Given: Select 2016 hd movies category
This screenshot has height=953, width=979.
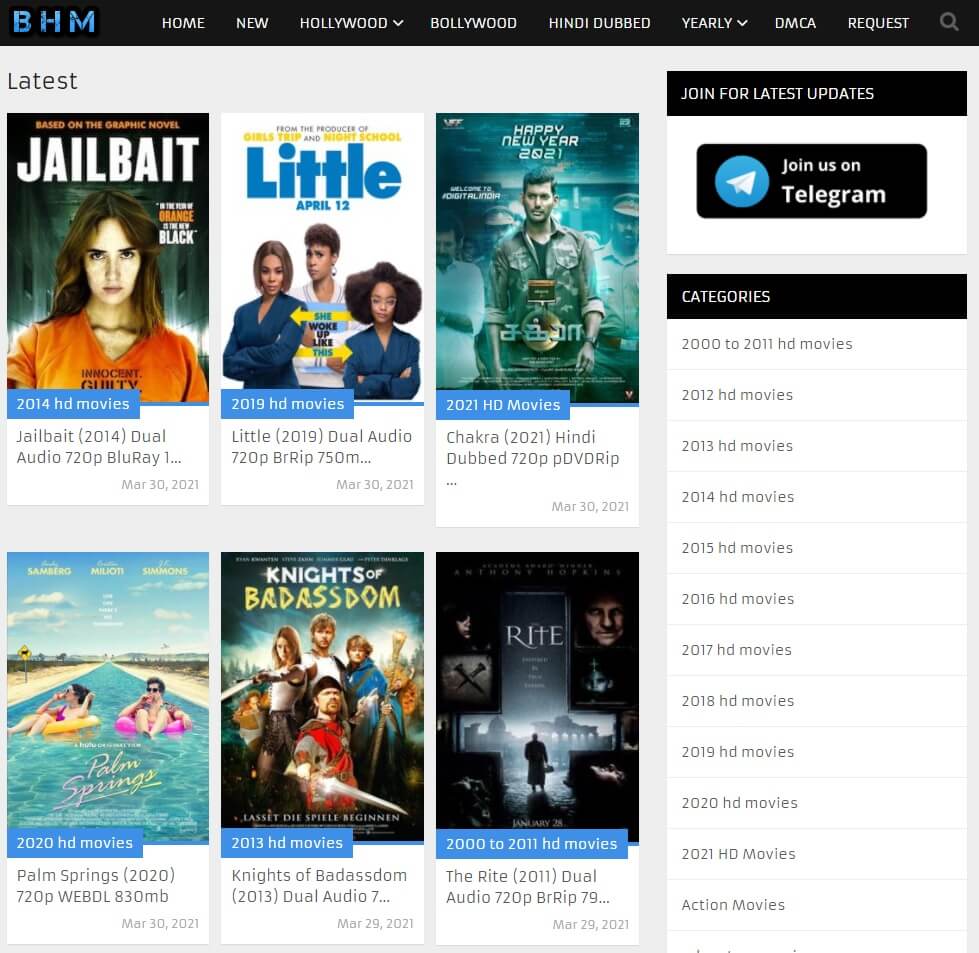Looking at the screenshot, I should pyautogui.click(x=737, y=599).
